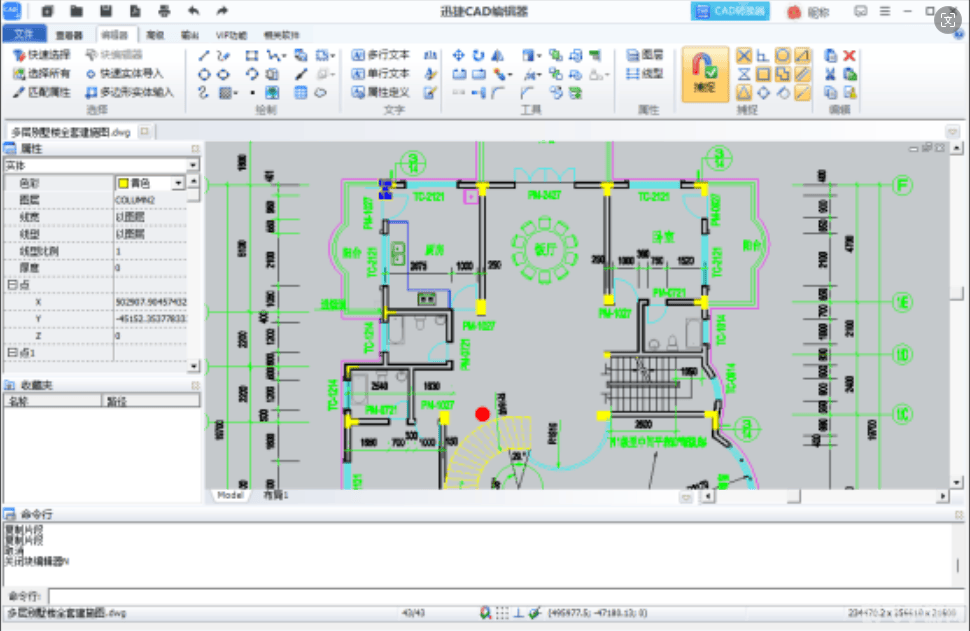Click the Undo arrow in the title bar
This screenshot has height=631, width=970.
[x=192, y=11]
